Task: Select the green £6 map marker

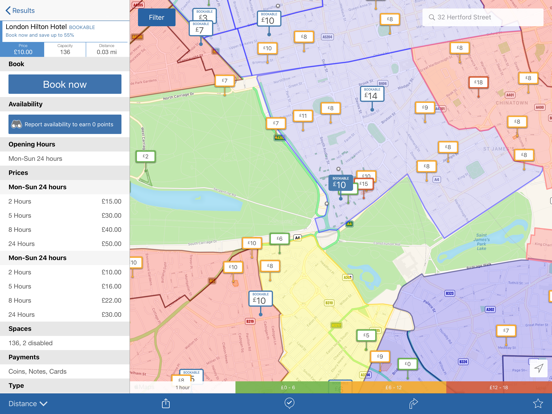Action: click(280, 239)
